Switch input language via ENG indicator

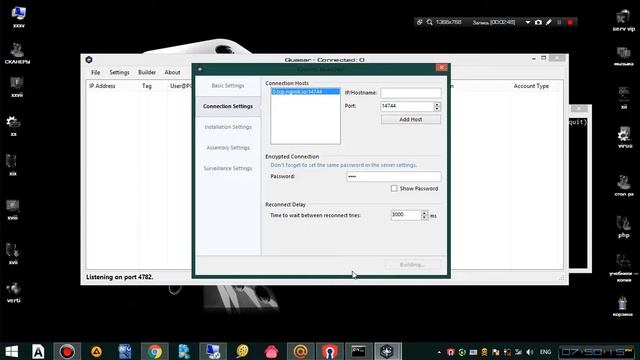[545, 352]
